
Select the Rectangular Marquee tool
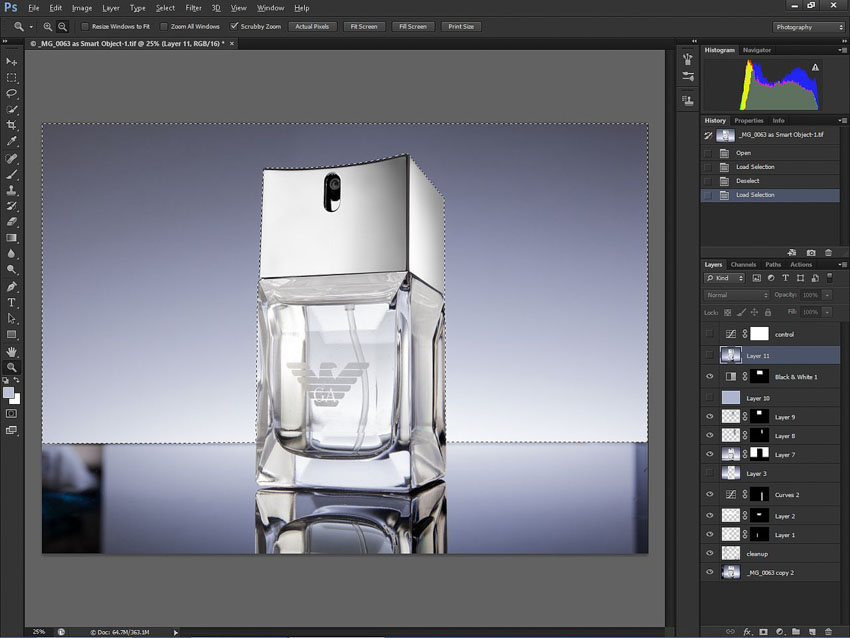[x=11, y=78]
